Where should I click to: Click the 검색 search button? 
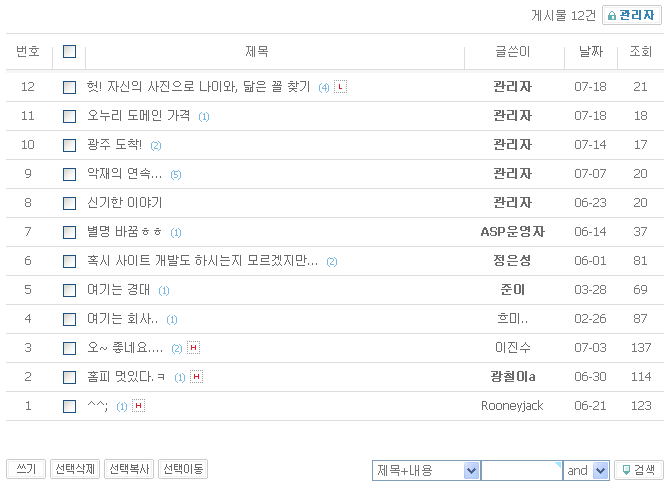(639, 470)
